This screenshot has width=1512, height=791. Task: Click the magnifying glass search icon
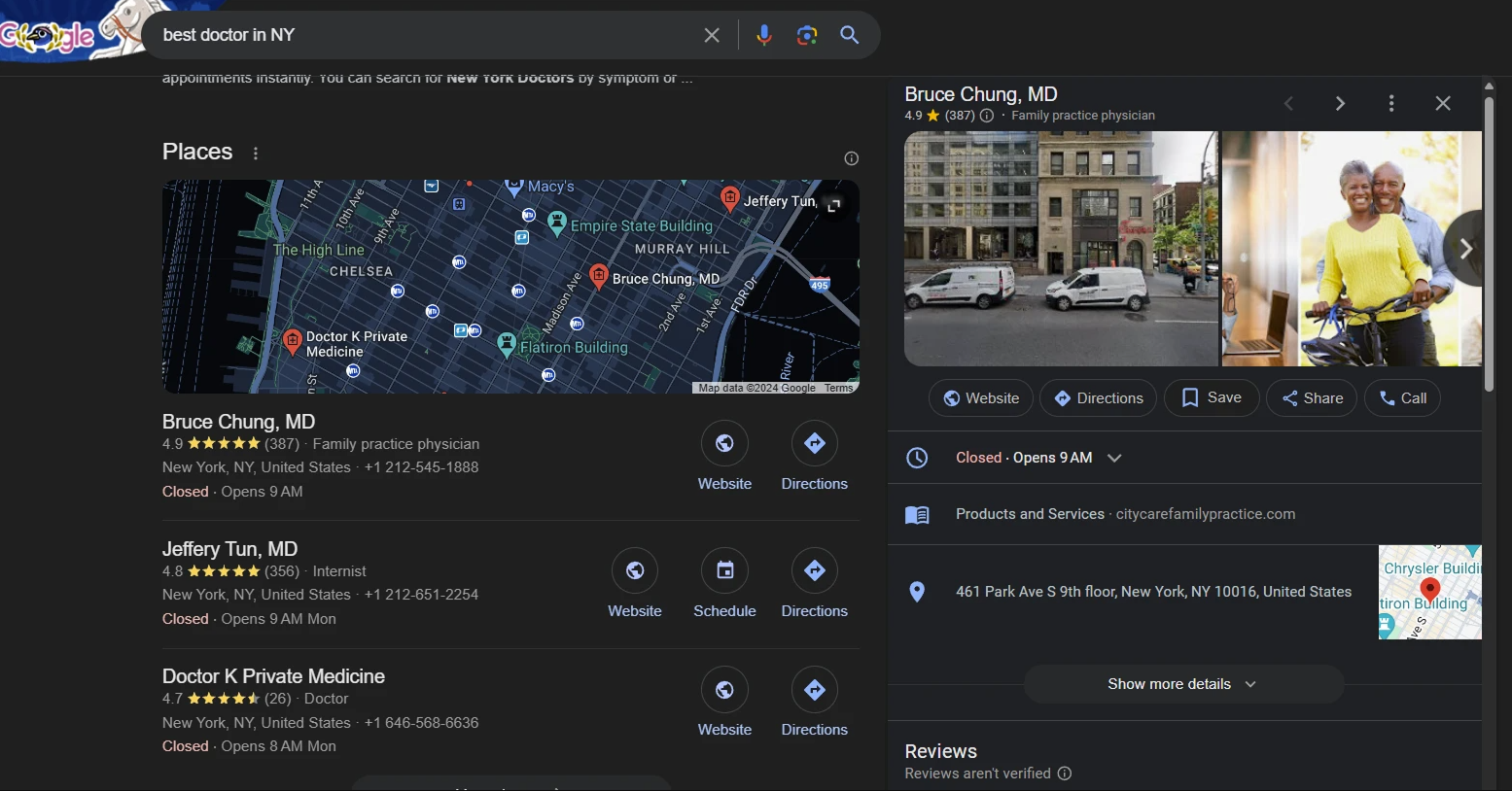click(x=849, y=35)
